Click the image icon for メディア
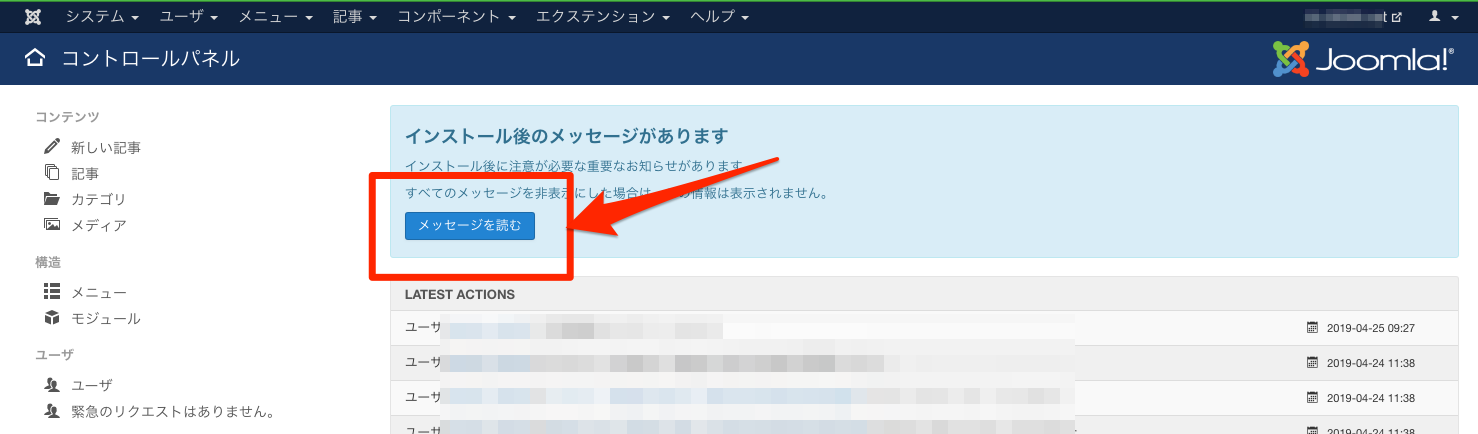The image size is (1478, 434). pyautogui.click(x=52, y=225)
